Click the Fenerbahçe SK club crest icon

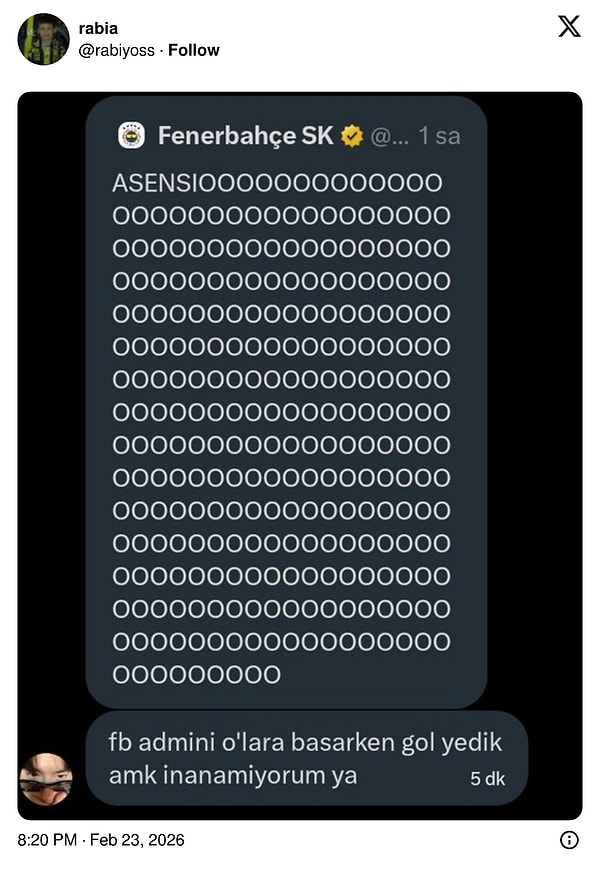(132, 136)
